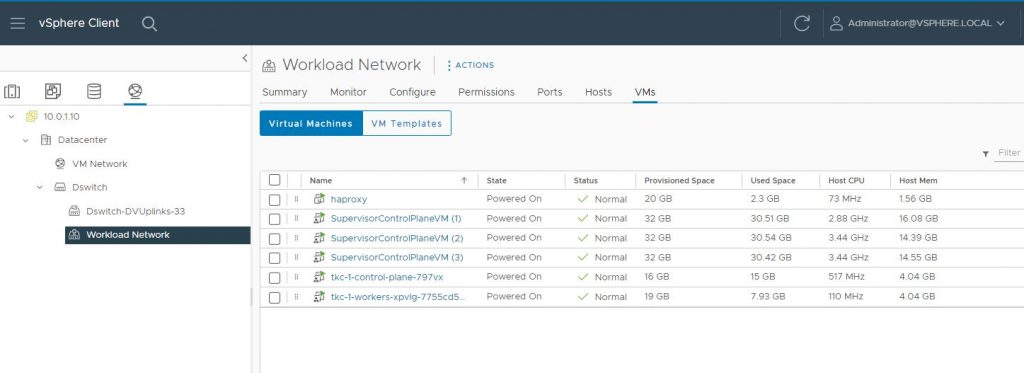1024x373 pixels.
Task: Click the SupervisorControlPlaneVM (2) VM icon
Action: click(319, 238)
